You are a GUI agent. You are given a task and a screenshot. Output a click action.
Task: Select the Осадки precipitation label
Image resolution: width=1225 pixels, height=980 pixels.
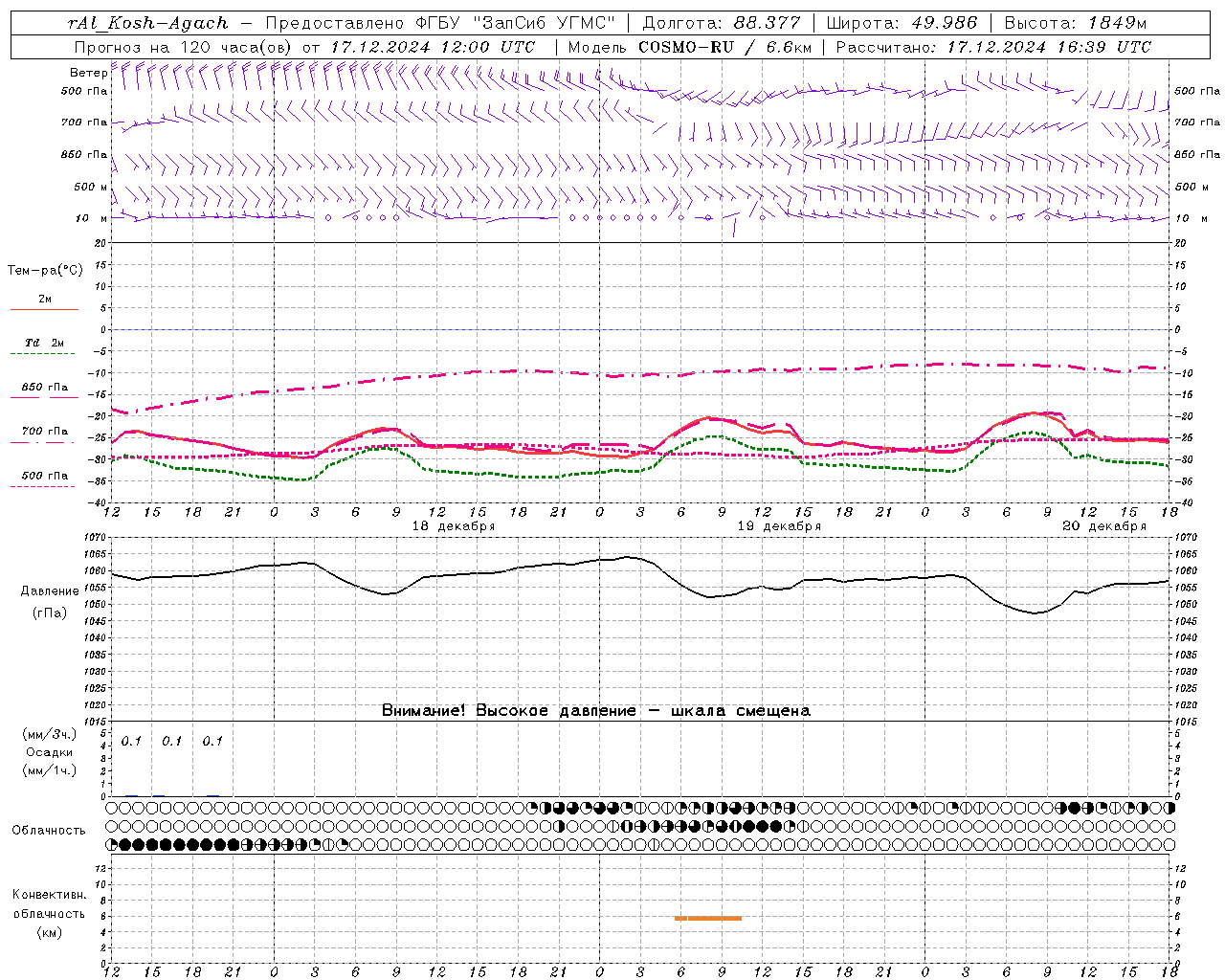click(x=50, y=752)
